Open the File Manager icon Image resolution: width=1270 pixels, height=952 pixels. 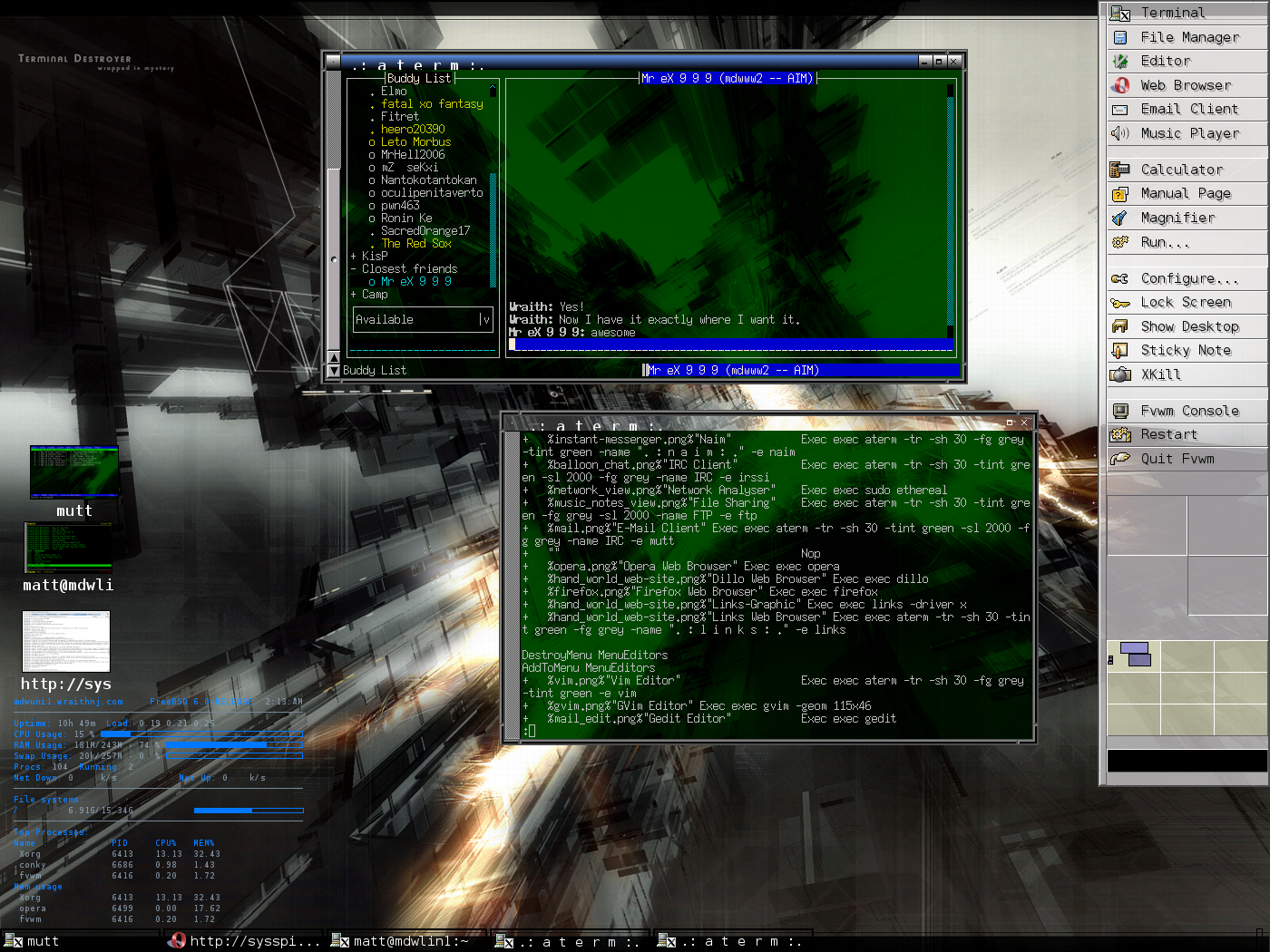[x=1120, y=37]
